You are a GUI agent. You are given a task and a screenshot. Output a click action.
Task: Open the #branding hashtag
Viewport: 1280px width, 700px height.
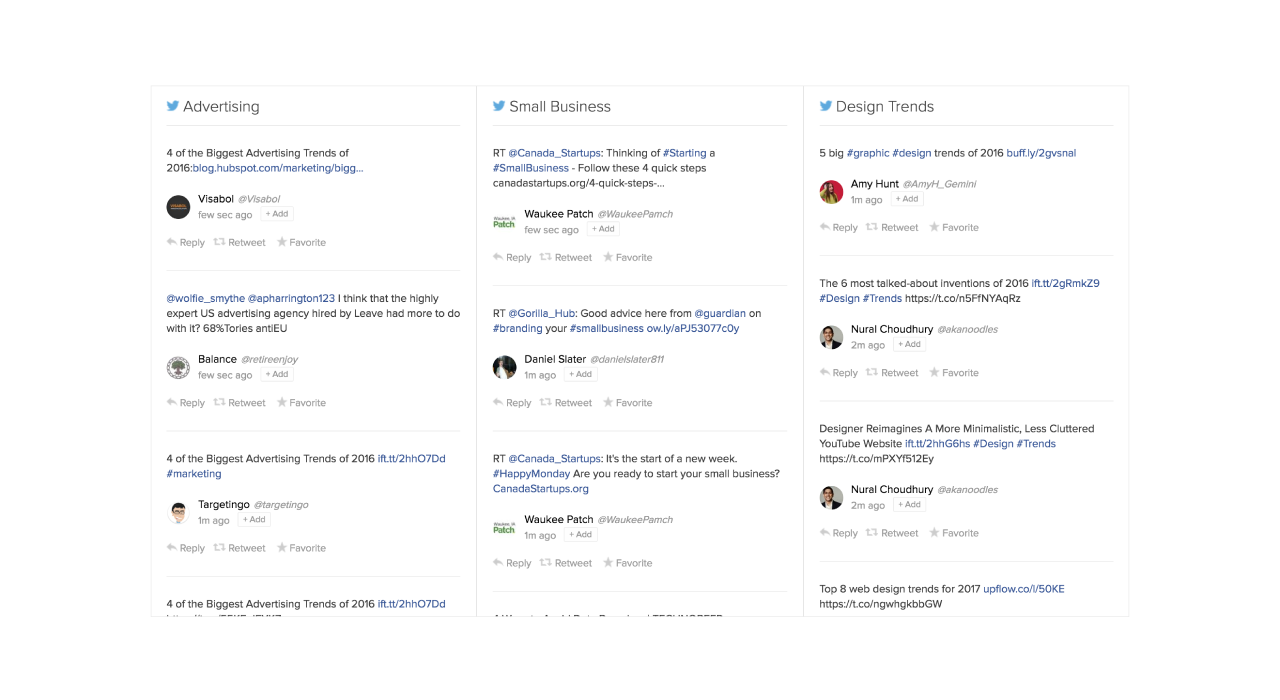pos(517,328)
